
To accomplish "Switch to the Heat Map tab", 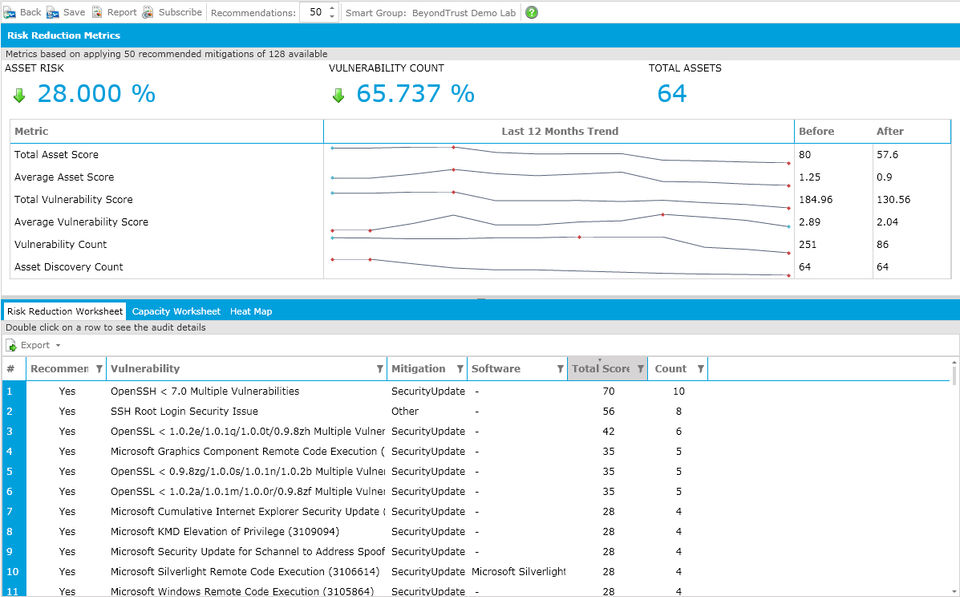I will coord(251,311).
